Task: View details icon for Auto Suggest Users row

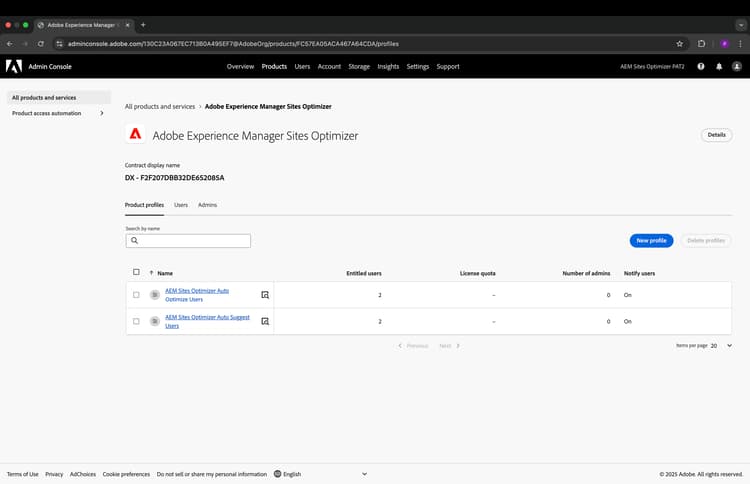Action: point(265,321)
